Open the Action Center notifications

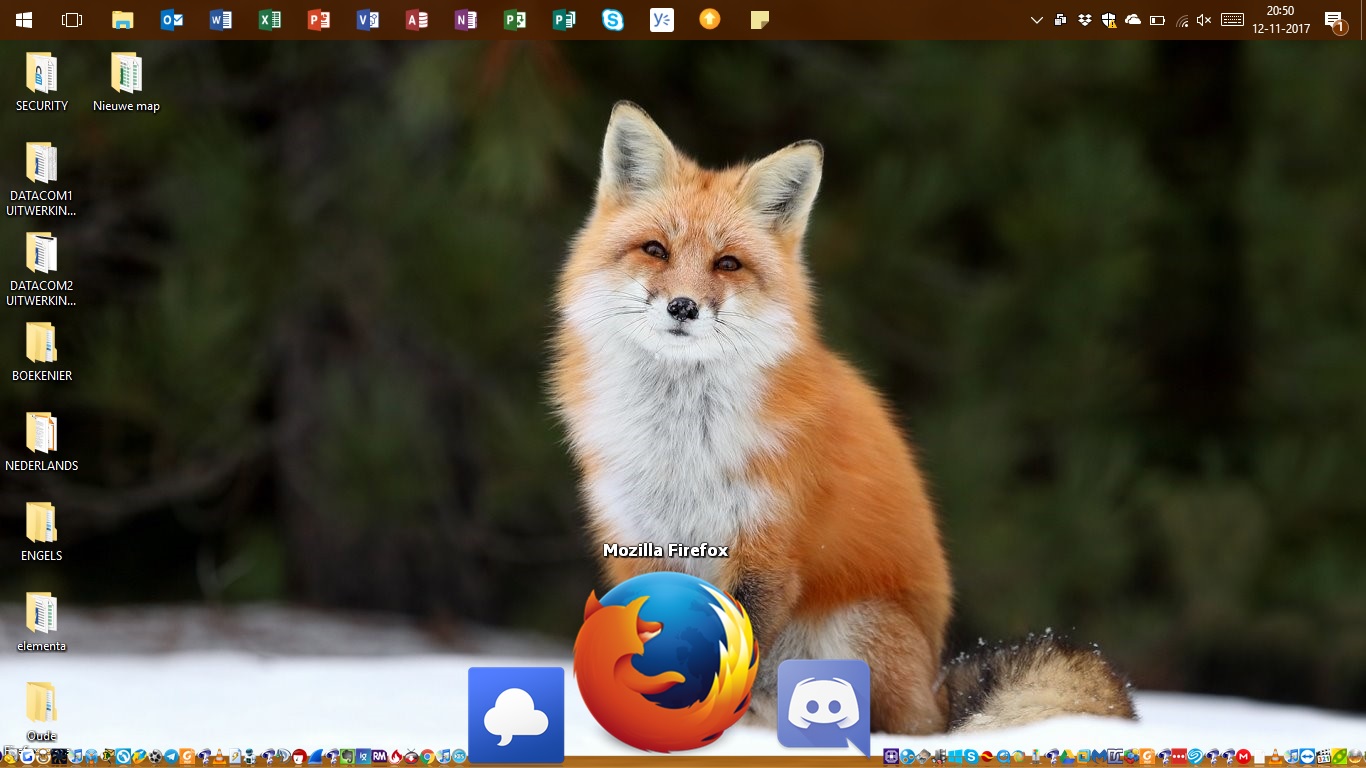(1334, 20)
